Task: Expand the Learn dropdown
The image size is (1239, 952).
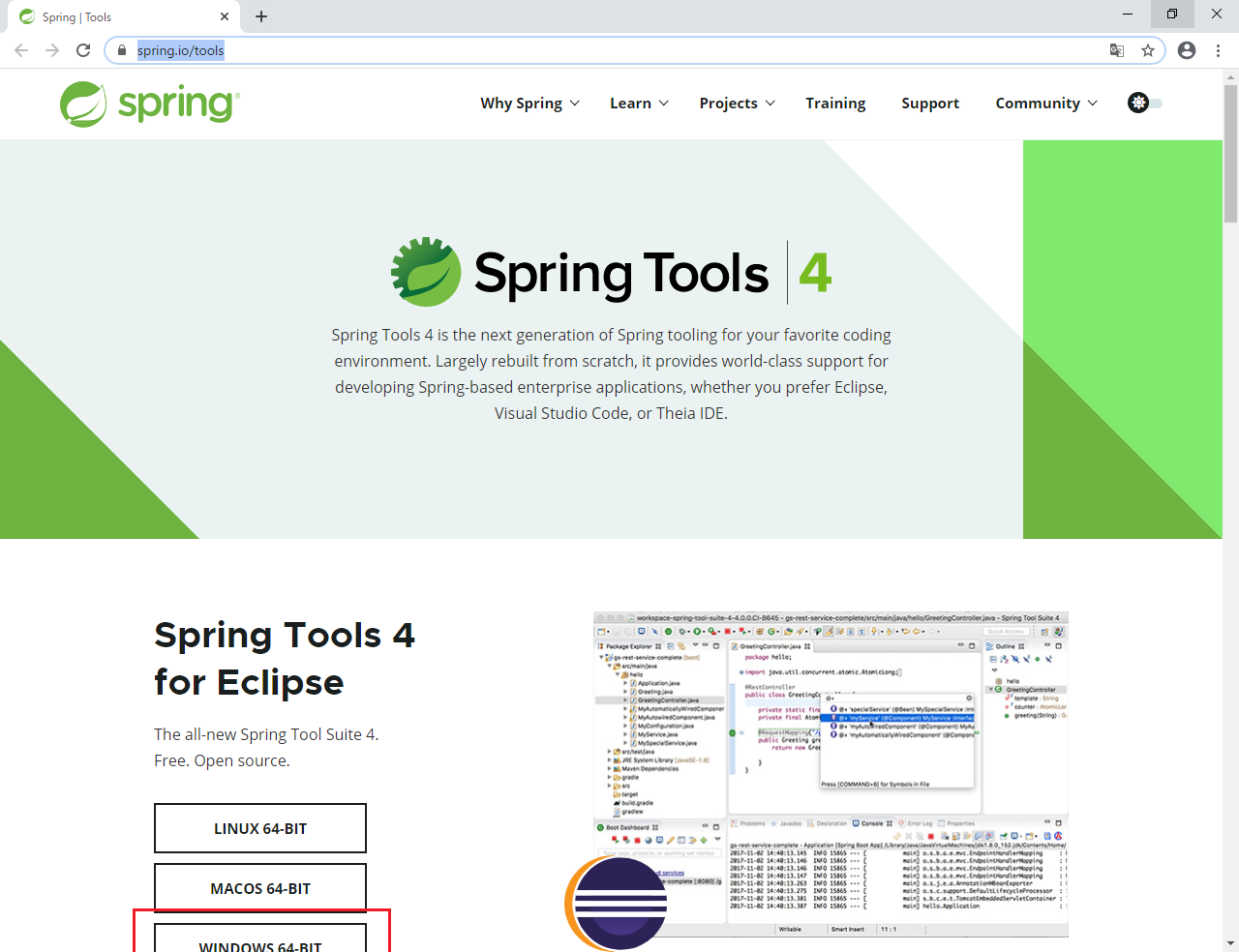Action: [640, 104]
